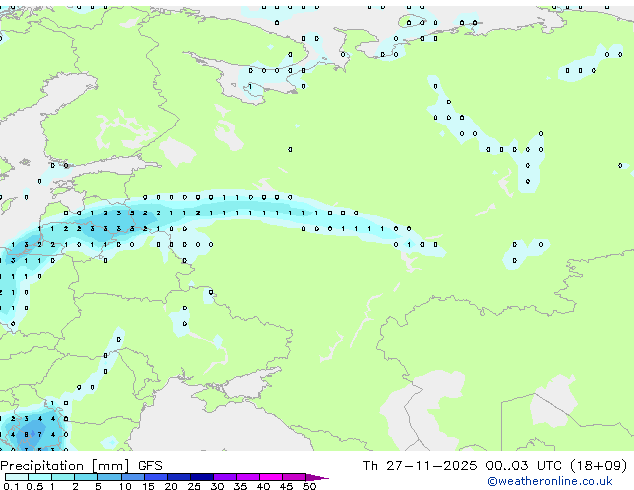Screen dimensions: 634x490
Task: Click the '8' precipitation value on the map
Action: point(26,435)
